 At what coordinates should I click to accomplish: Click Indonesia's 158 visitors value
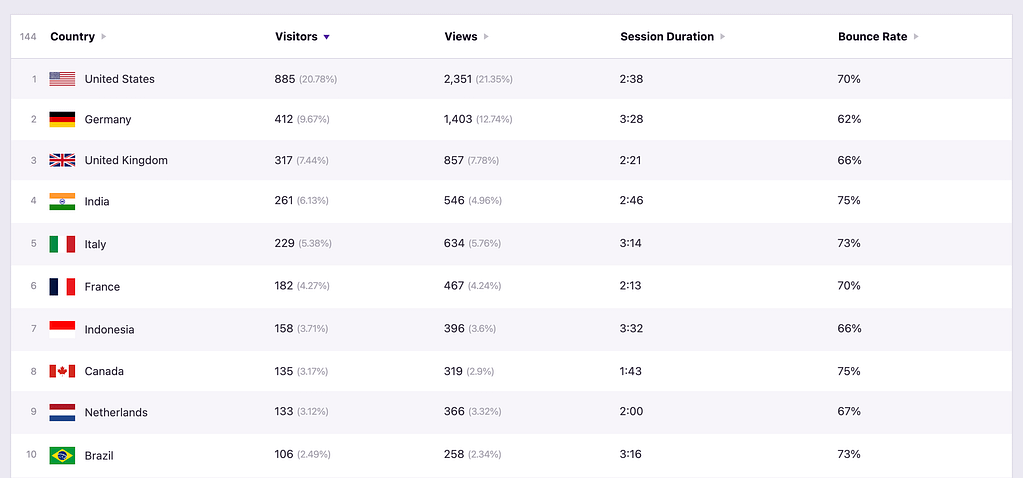pyautogui.click(x=284, y=329)
